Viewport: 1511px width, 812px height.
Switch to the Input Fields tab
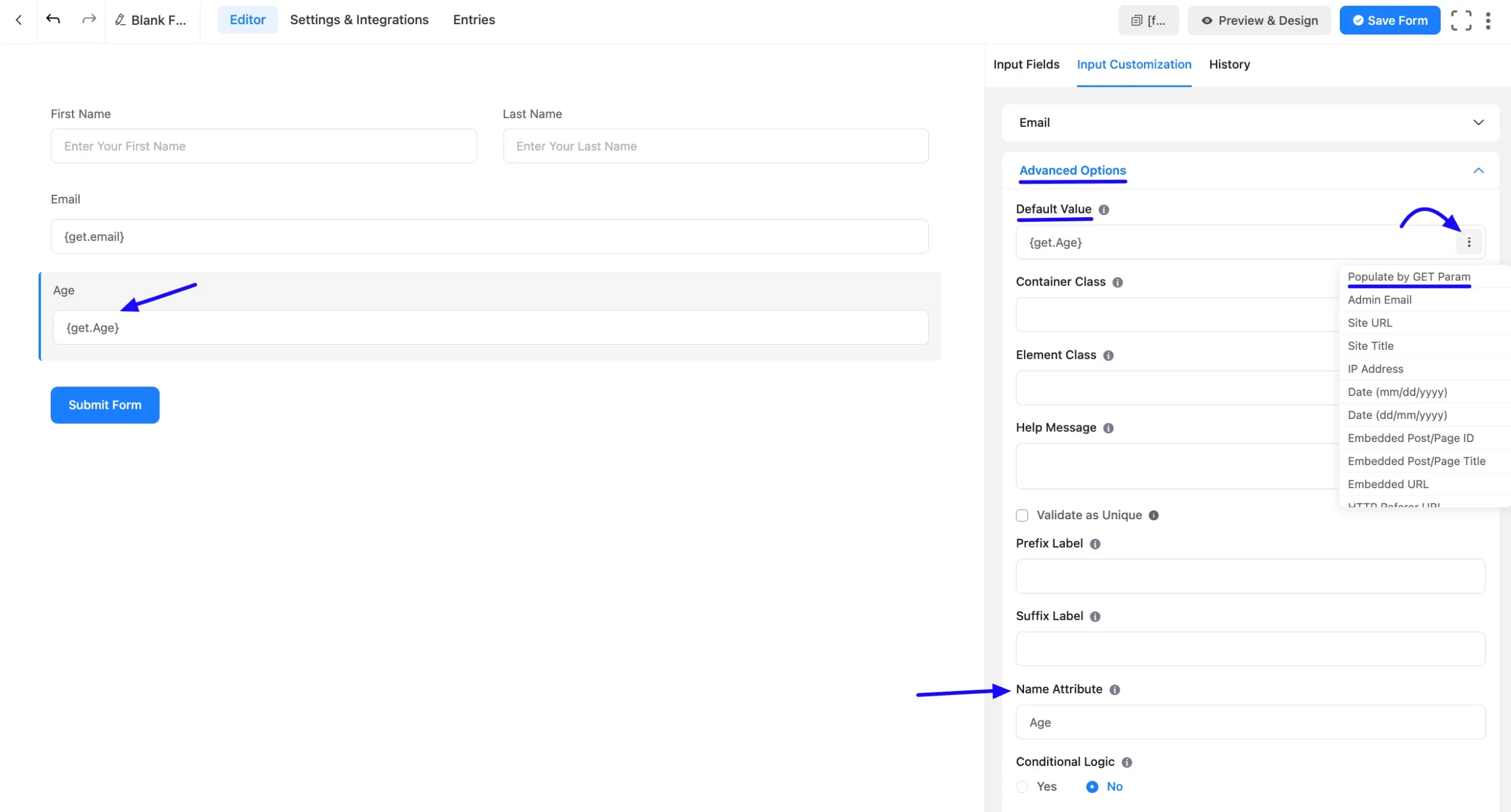coord(1026,64)
